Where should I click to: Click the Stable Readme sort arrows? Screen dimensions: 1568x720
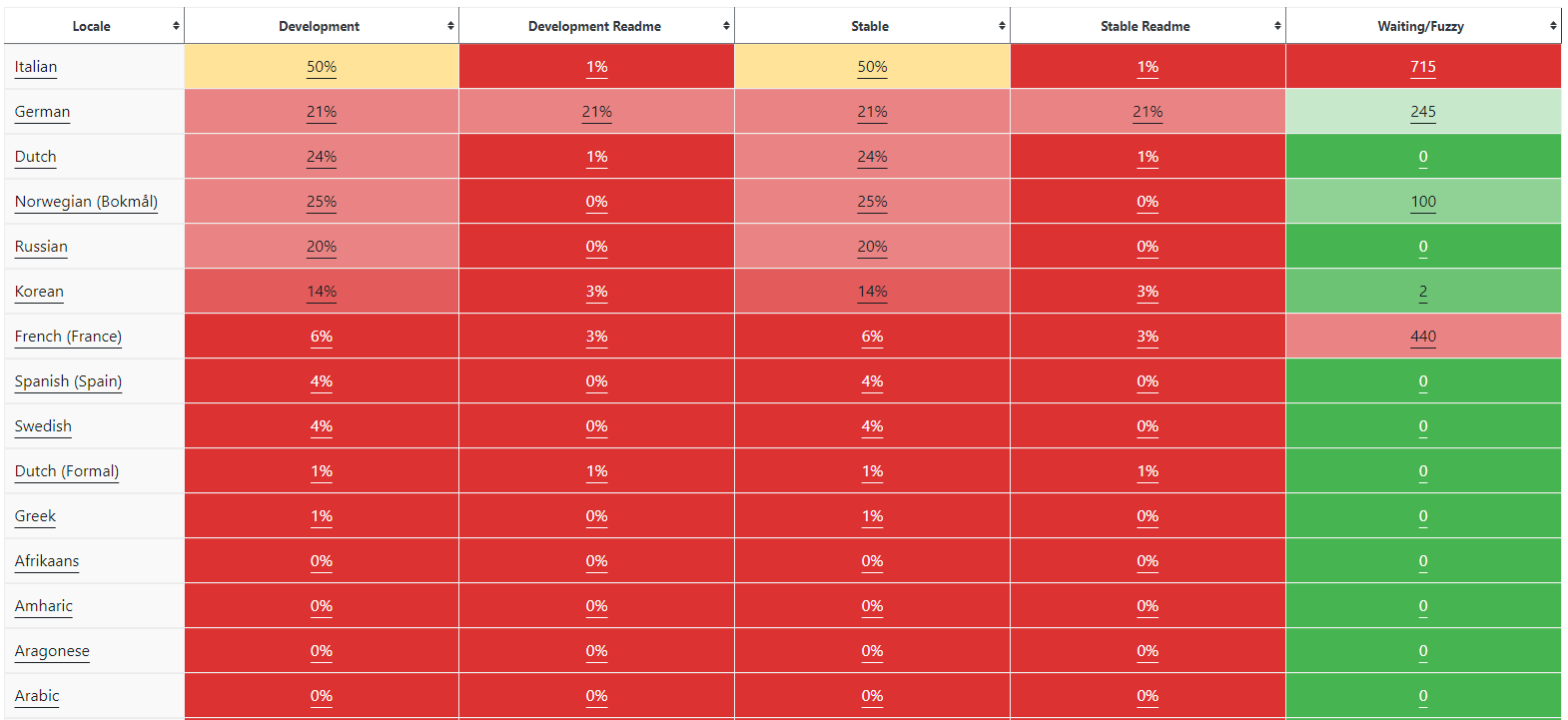pyautogui.click(x=1277, y=26)
